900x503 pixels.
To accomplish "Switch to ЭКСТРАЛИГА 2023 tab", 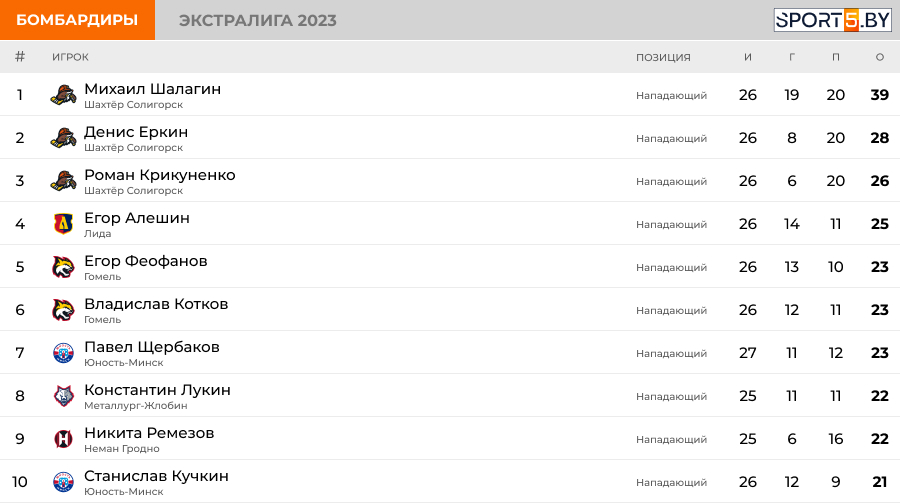I will click(258, 20).
